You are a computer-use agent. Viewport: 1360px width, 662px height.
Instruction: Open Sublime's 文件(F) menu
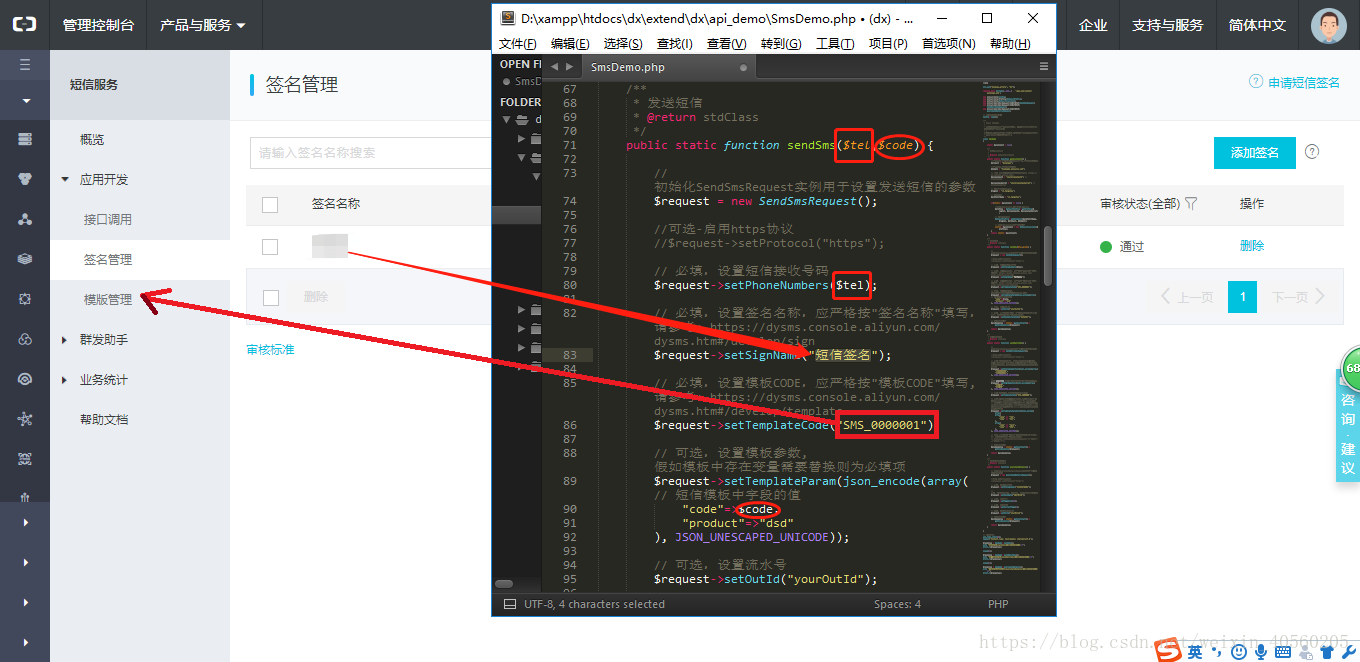tap(517, 43)
